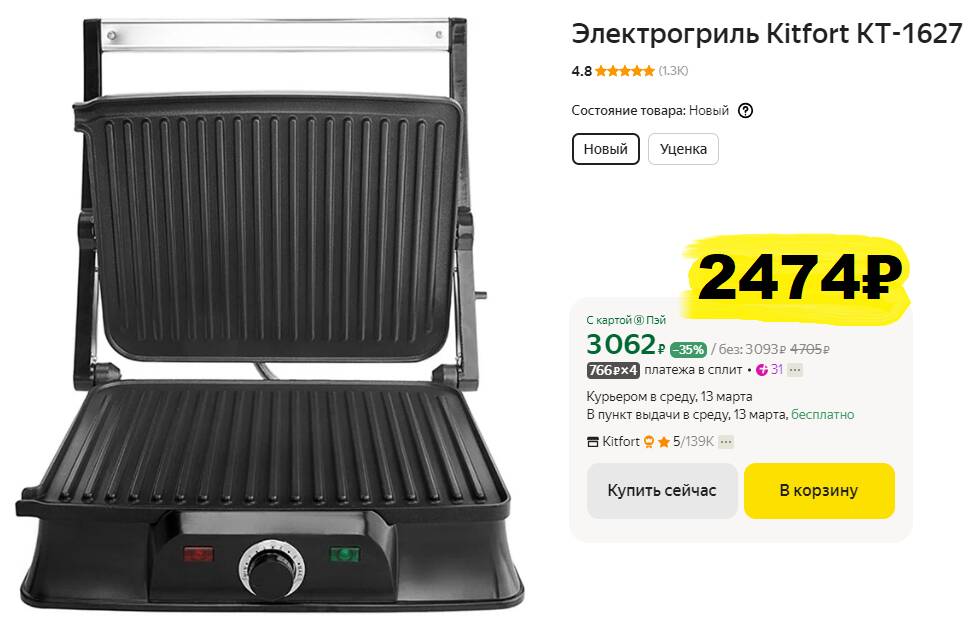
Task: Click the green -35% discount badge
Action: 688,350
